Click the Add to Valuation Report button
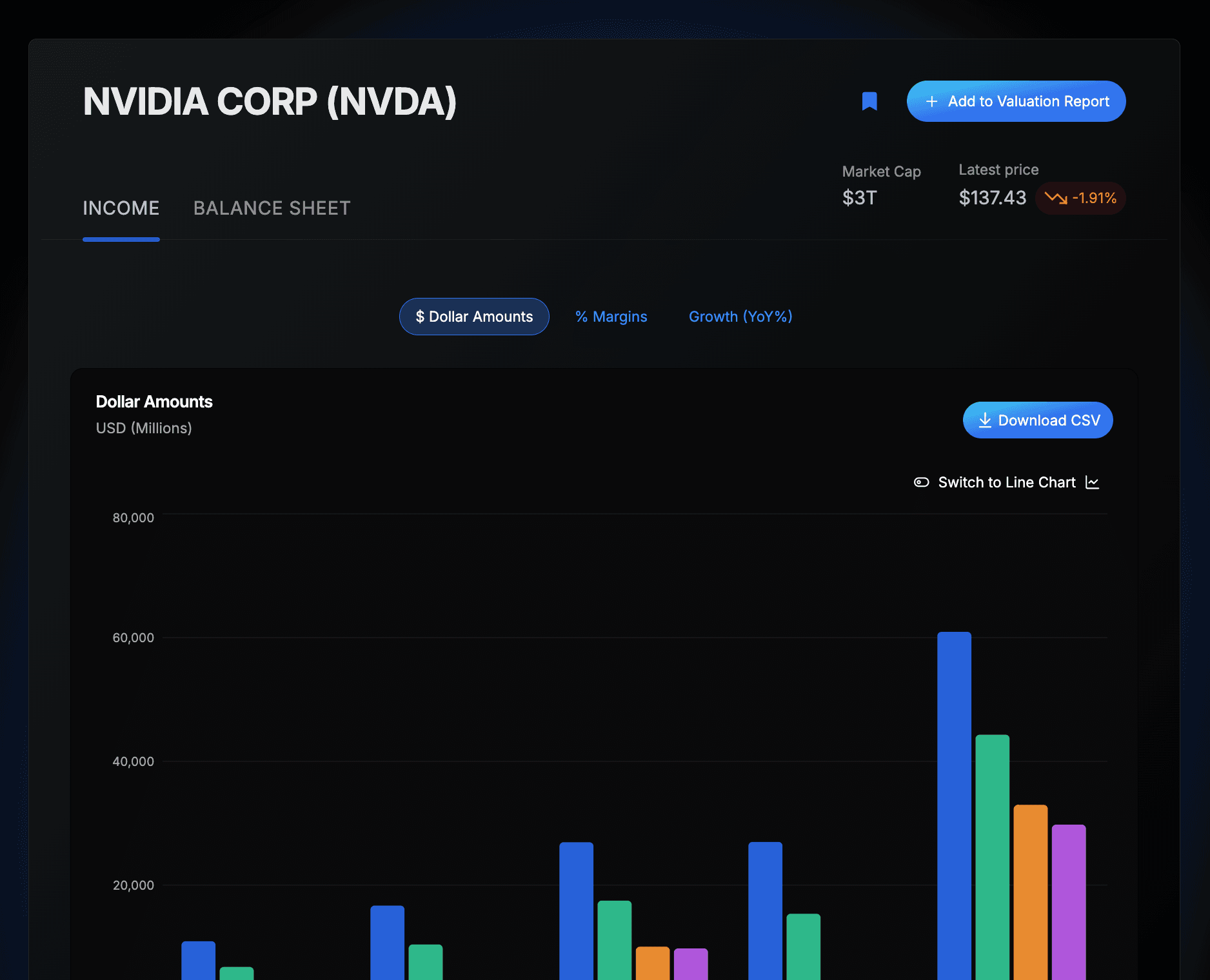 click(x=1016, y=101)
